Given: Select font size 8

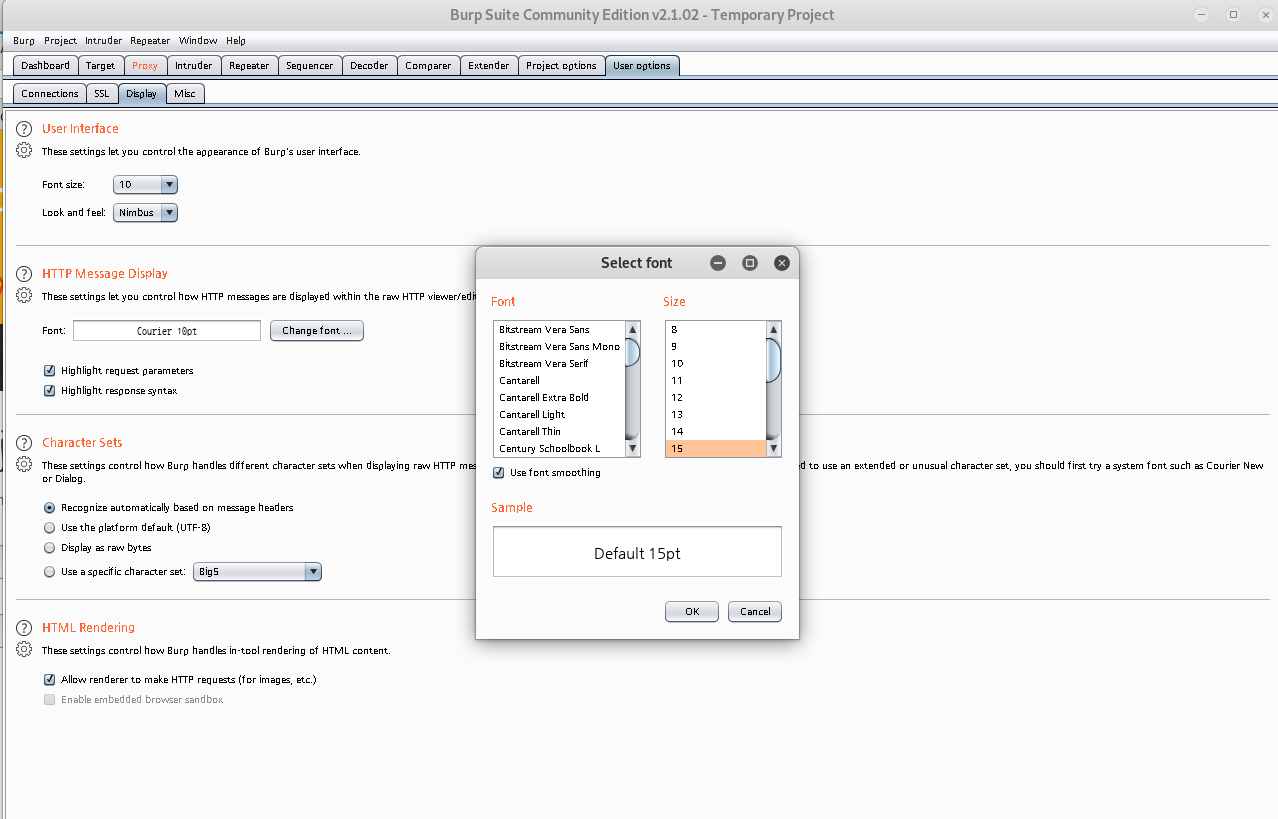Looking at the screenshot, I should 716,330.
